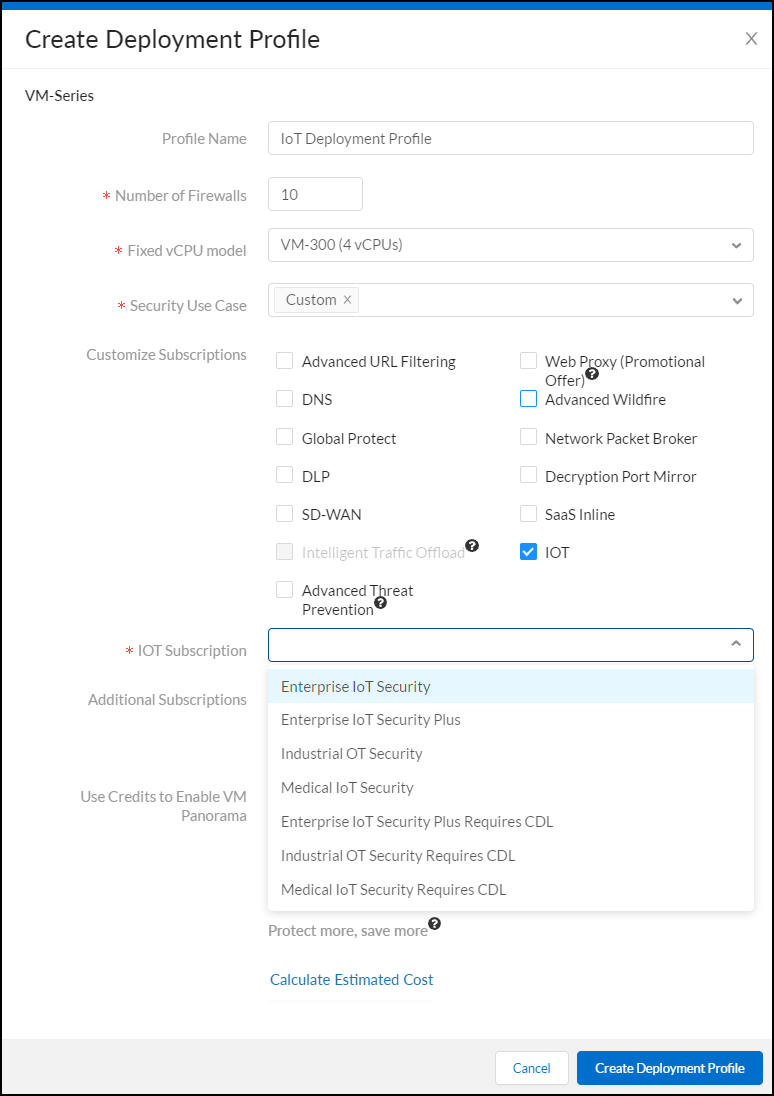Open the Security Use Case dropdown arrow

coord(736,300)
